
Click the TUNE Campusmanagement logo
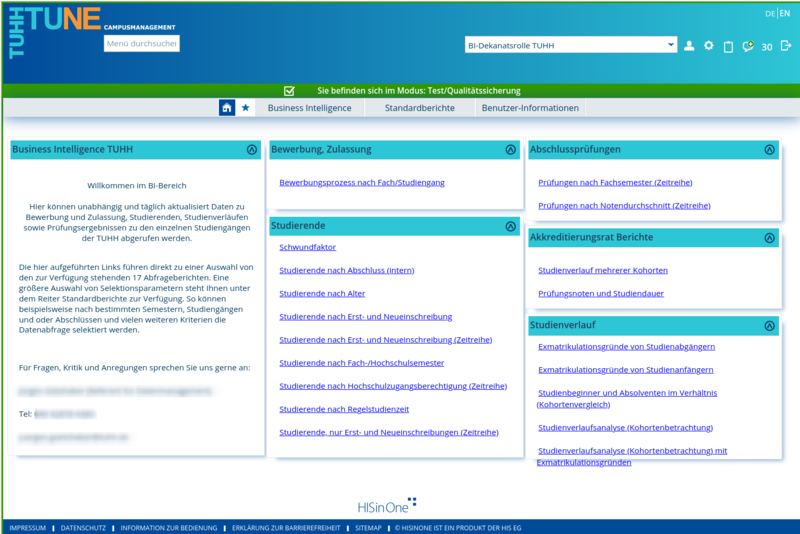point(92,32)
